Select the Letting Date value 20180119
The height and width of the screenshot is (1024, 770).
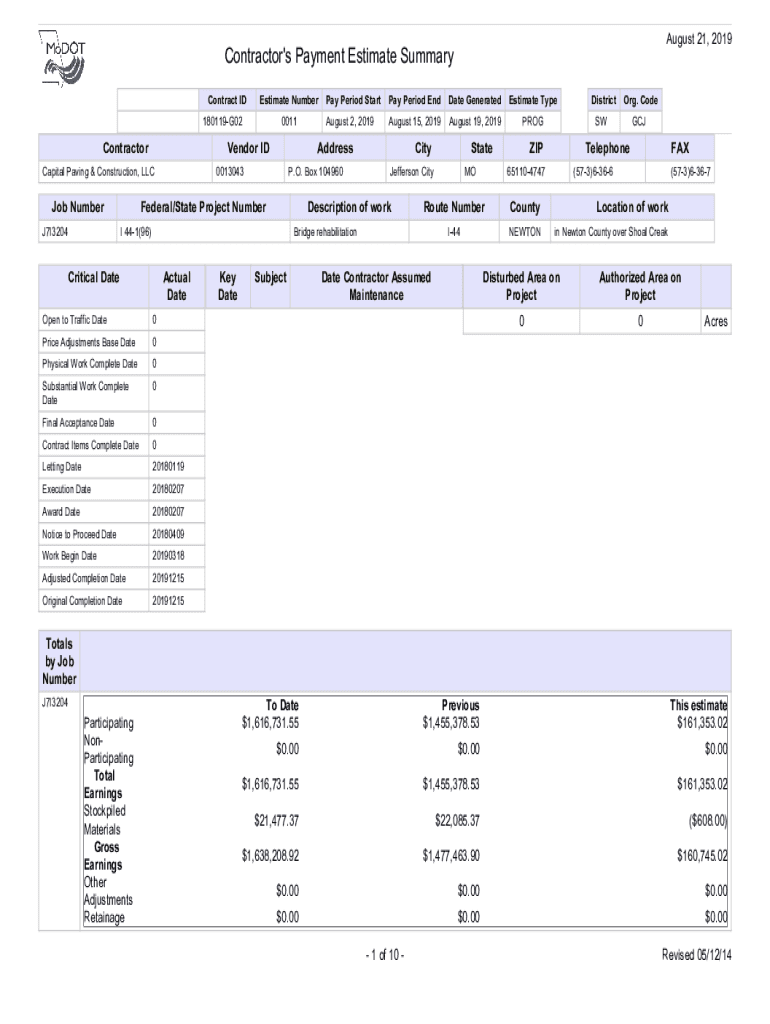[167, 466]
